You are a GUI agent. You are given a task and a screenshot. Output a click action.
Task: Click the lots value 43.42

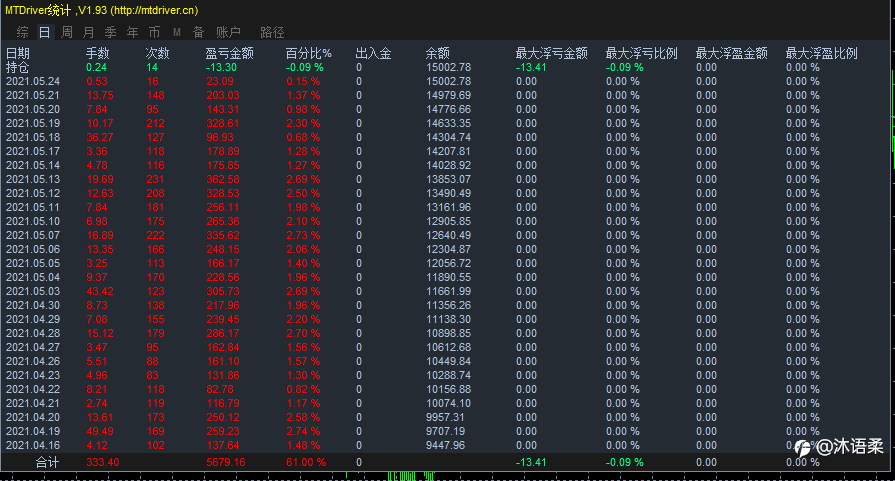point(100,291)
